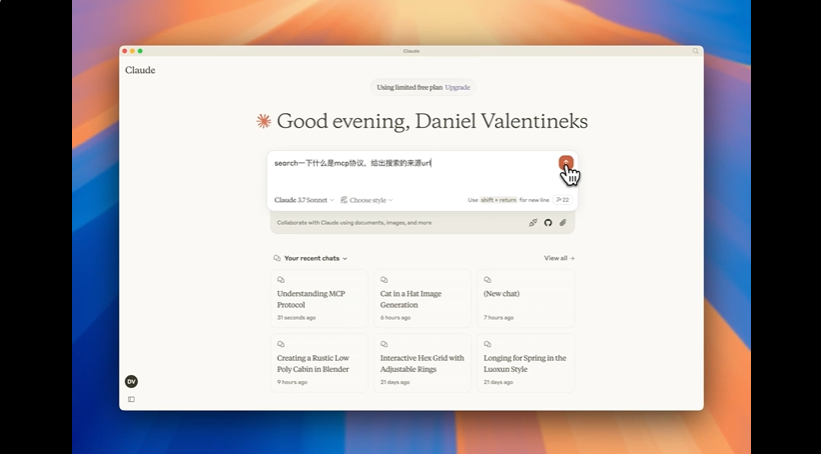Click the 'shift + return' keyboard hint

(498, 200)
